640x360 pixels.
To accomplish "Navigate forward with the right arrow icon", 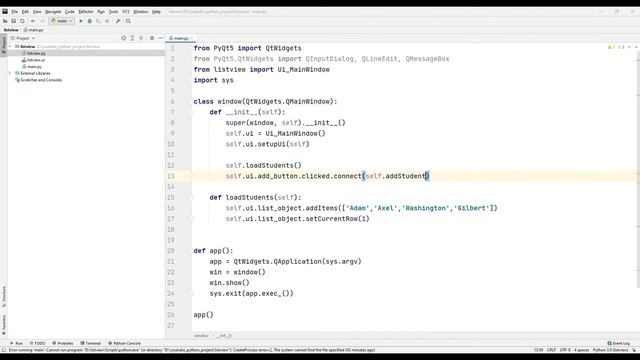I will [42, 21].
